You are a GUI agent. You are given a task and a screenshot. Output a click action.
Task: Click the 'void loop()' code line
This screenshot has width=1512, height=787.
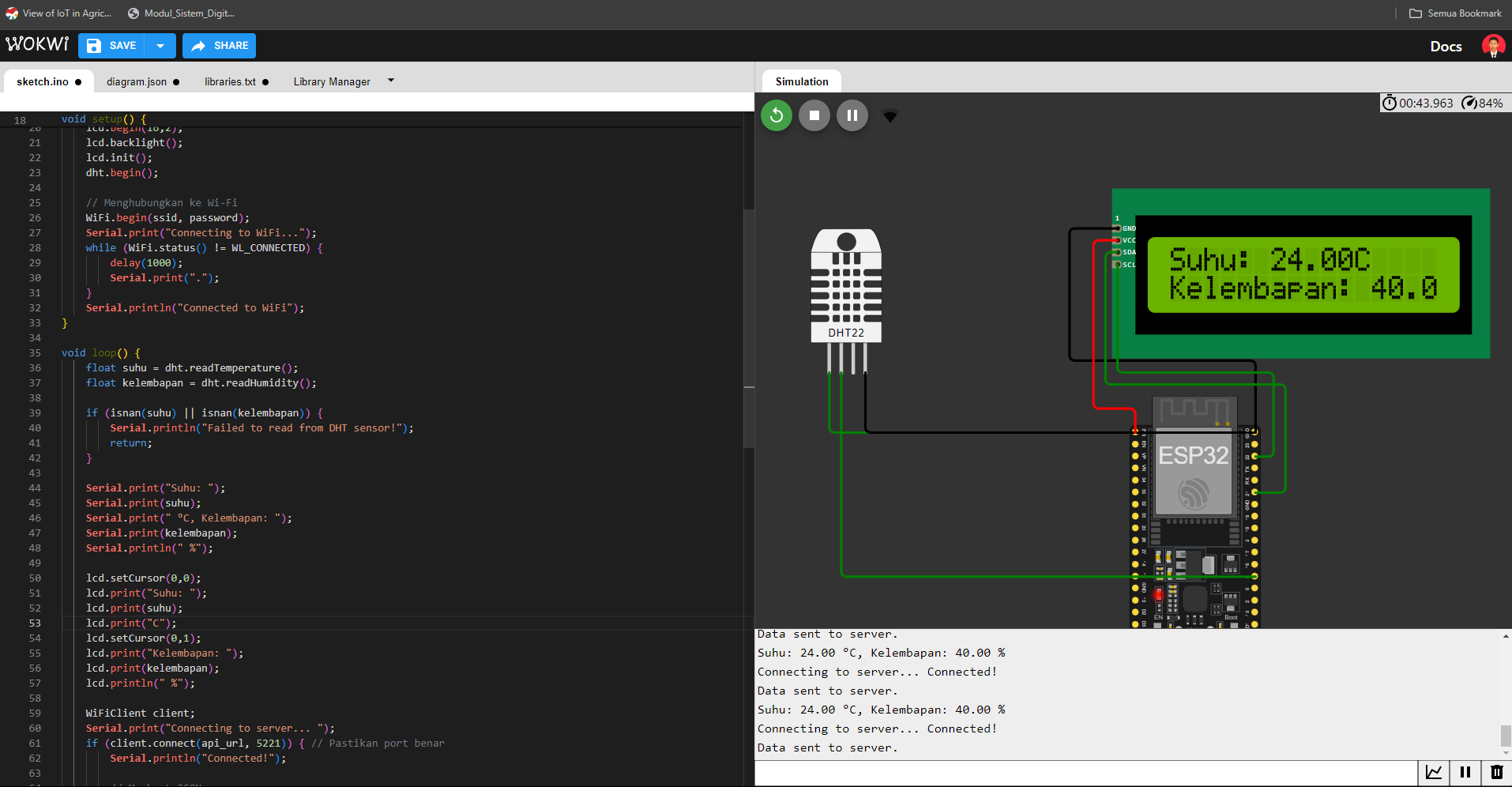(x=101, y=352)
